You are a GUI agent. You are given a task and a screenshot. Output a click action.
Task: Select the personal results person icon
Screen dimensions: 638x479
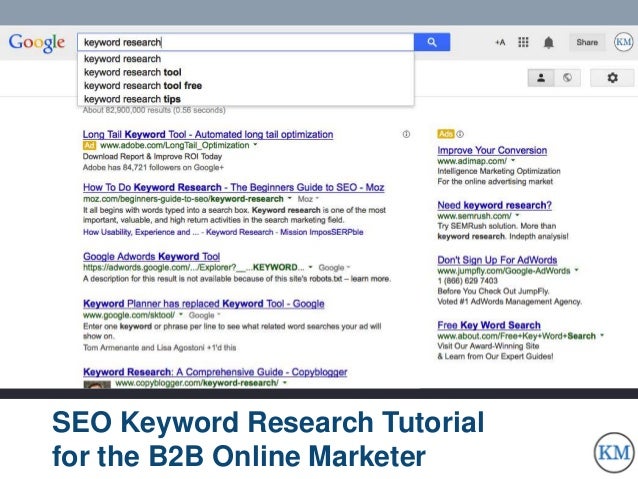click(x=541, y=78)
